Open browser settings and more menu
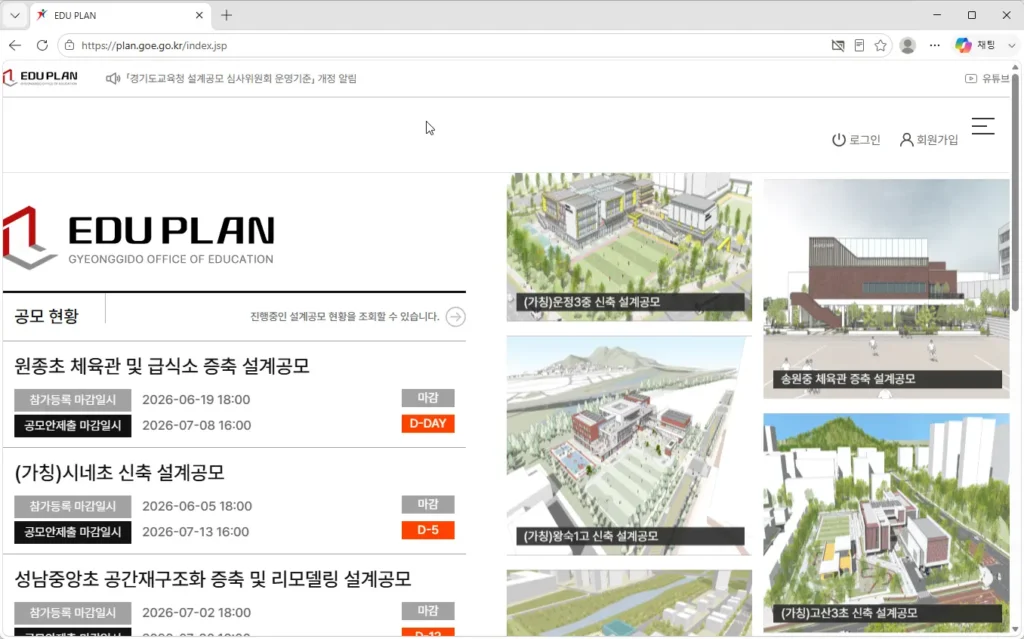This screenshot has height=639, width=1024. pos(935,45)
